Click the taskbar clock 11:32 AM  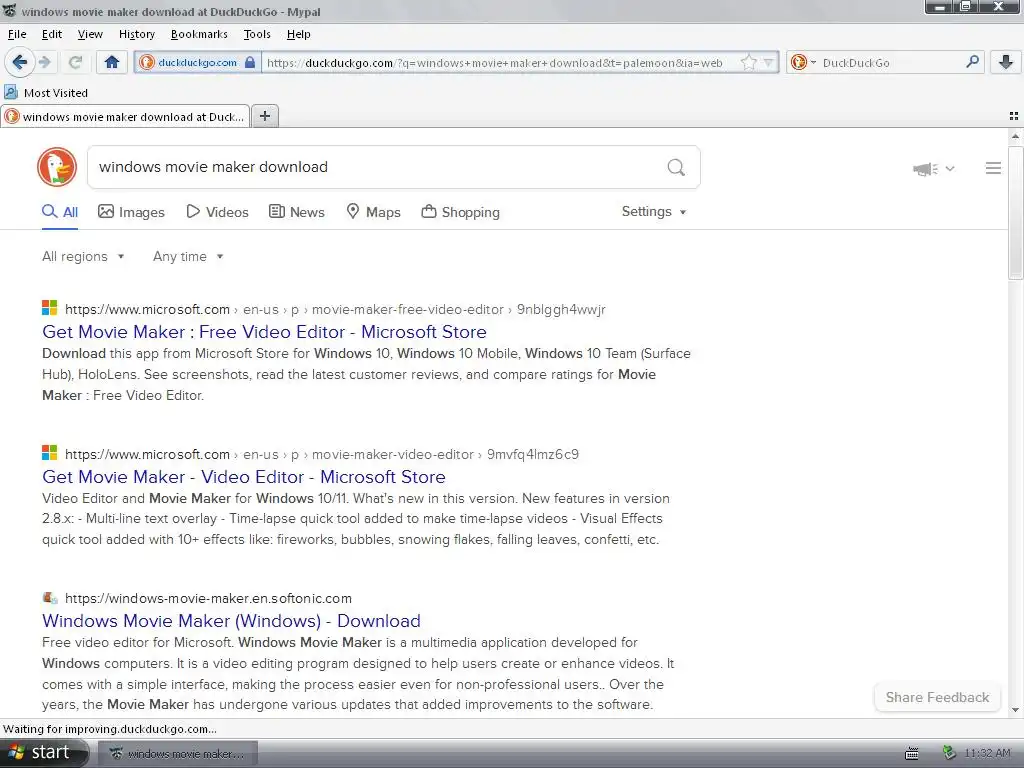(x=987, y=754)
